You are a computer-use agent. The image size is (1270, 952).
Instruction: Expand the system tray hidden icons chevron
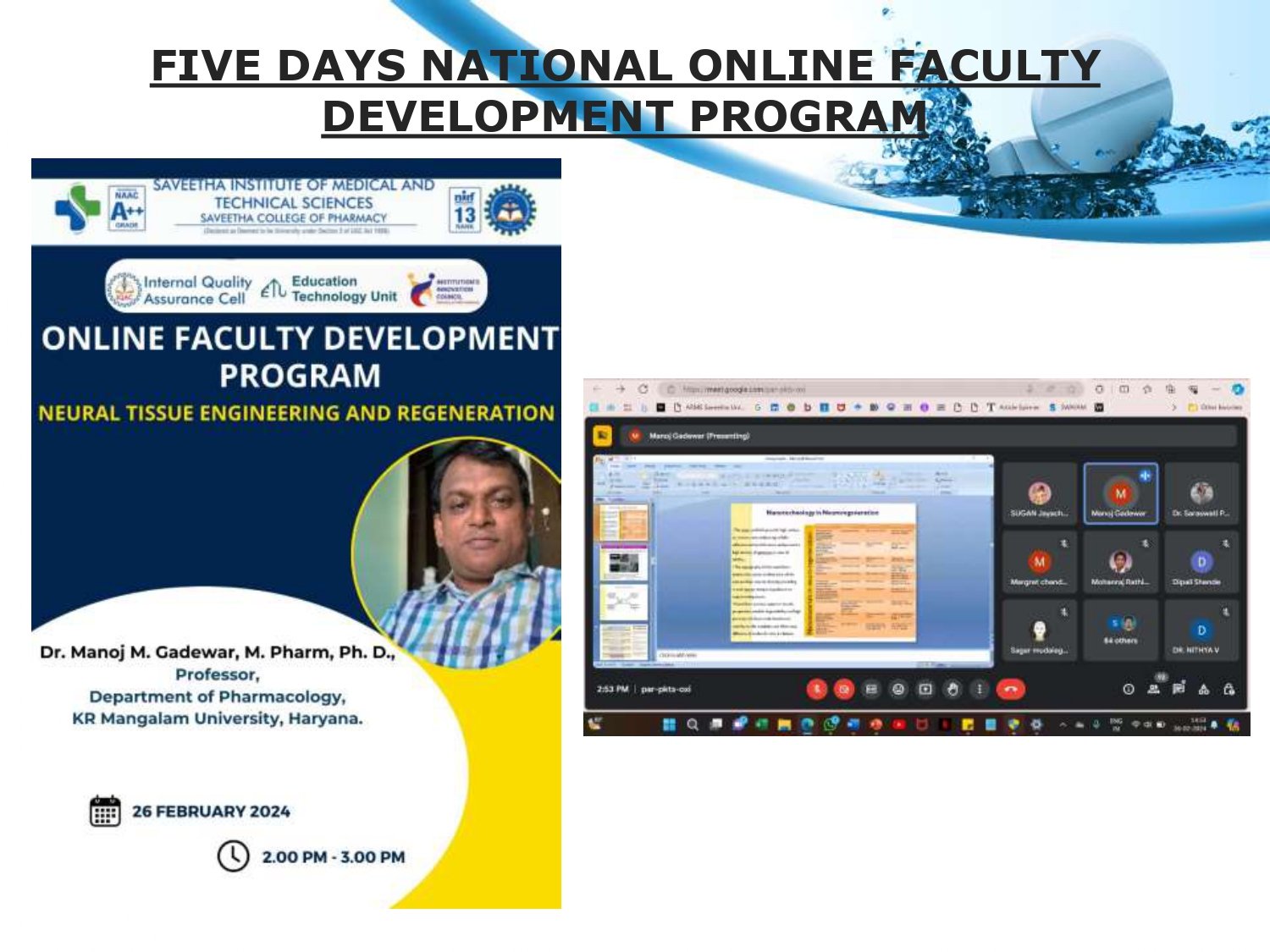point(1063,724)
